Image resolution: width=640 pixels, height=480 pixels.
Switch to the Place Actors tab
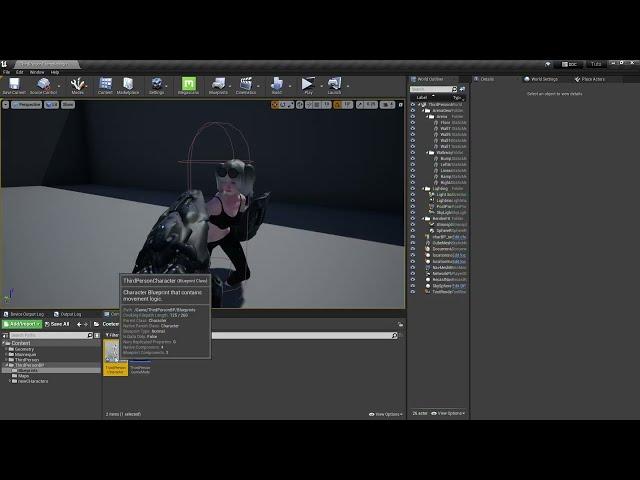pos(590,79)
